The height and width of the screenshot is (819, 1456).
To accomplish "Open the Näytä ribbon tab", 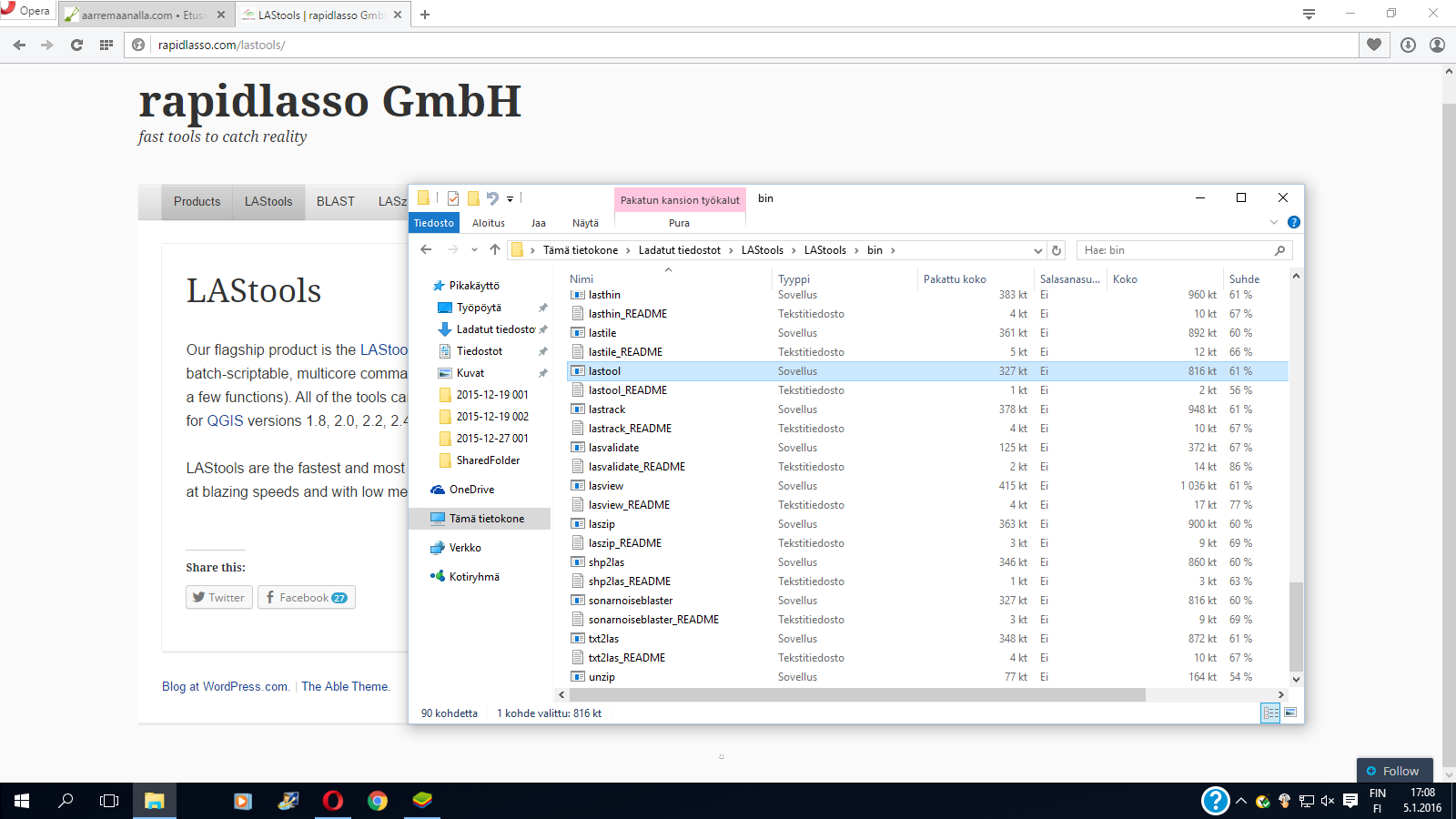I will (586, 223).
